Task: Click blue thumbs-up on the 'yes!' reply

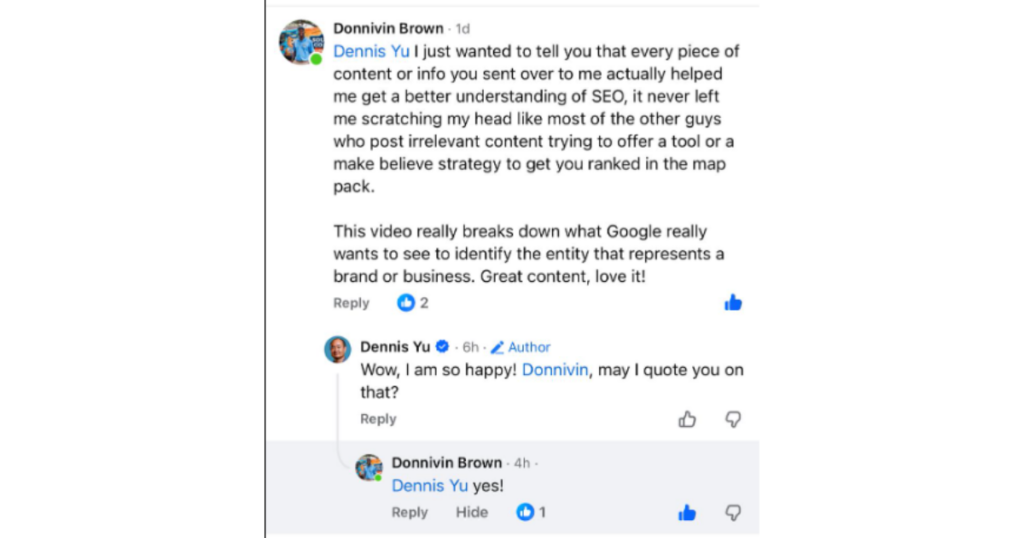Action: 687,512
